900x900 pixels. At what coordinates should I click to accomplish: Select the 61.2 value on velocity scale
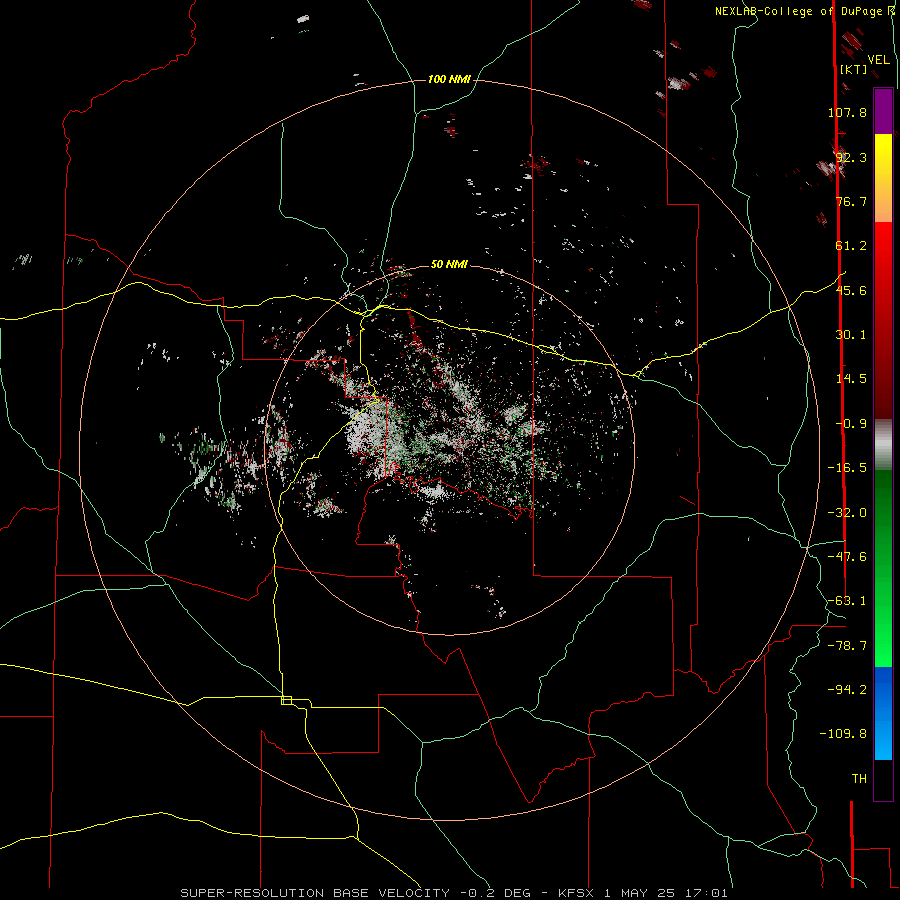851,246
